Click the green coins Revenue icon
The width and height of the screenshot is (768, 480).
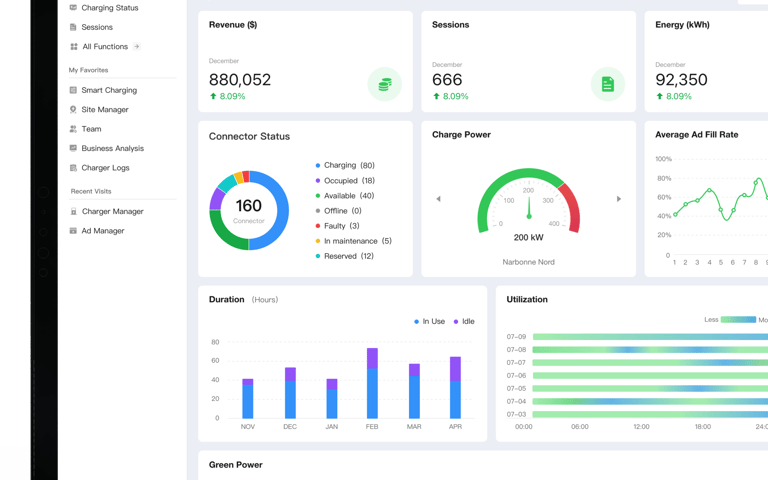pyautogui.click(x=384, y=84)
